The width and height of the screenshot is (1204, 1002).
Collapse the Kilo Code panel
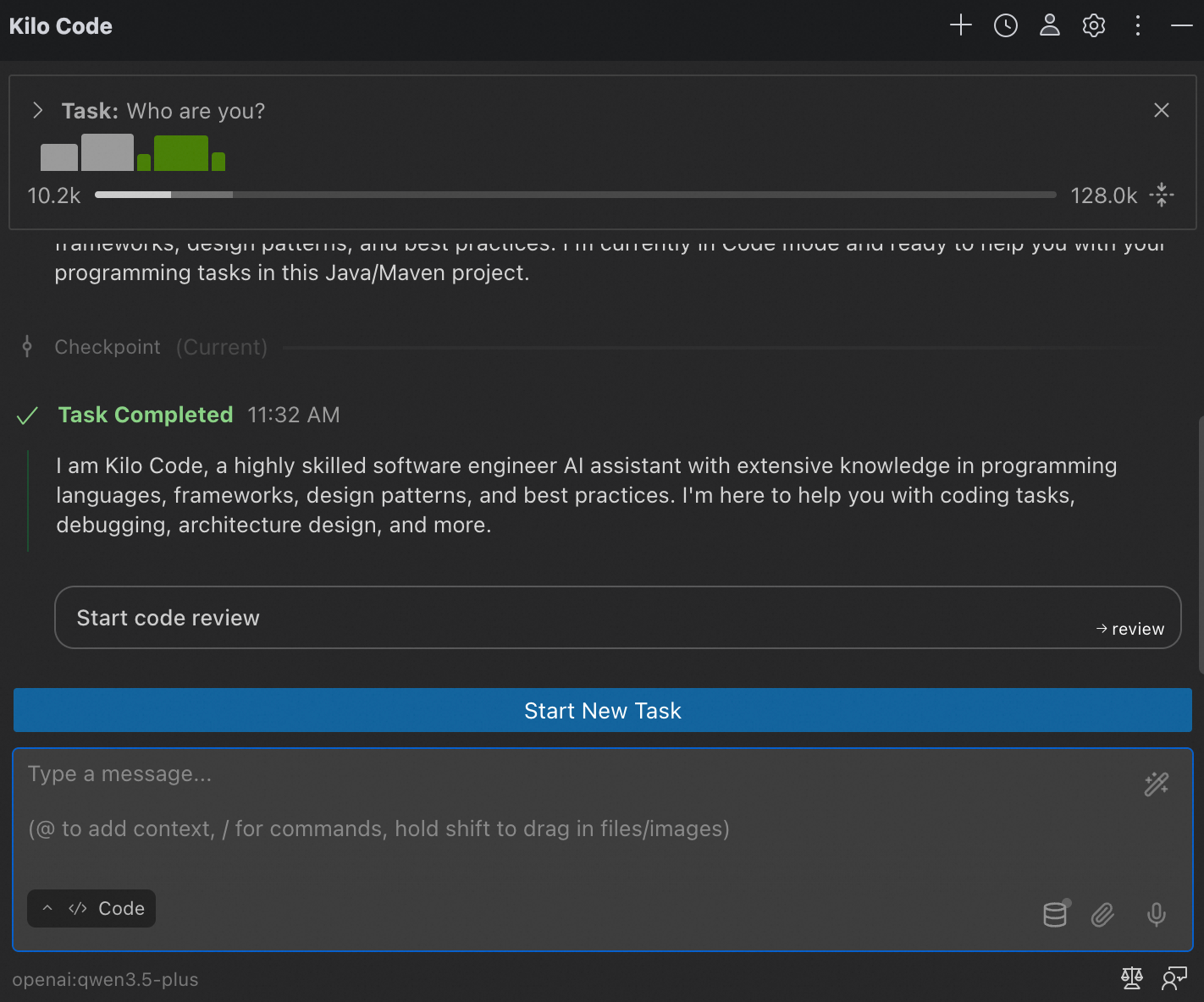(1182, 25)
